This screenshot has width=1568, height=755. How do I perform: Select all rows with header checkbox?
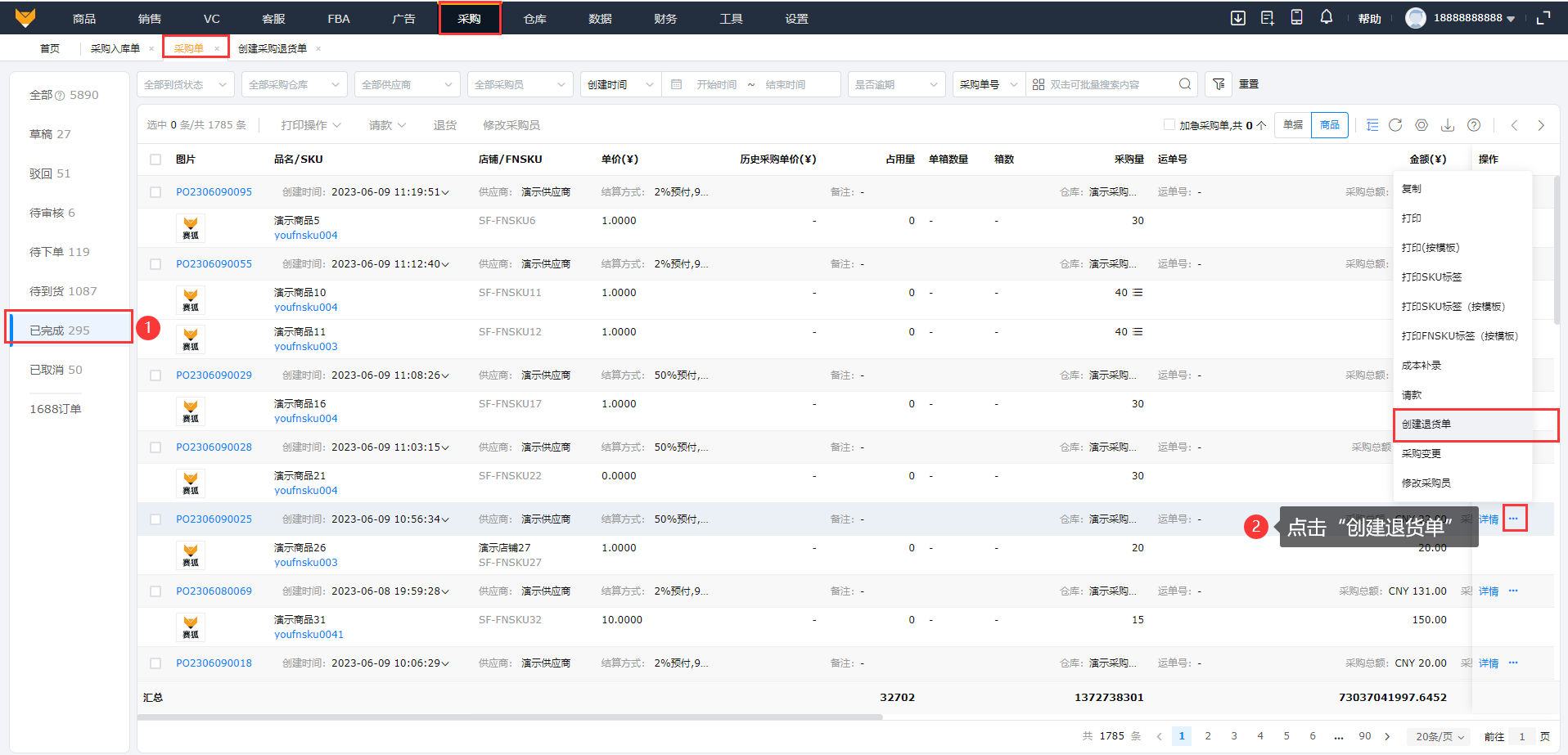click(x=155, y=160)
